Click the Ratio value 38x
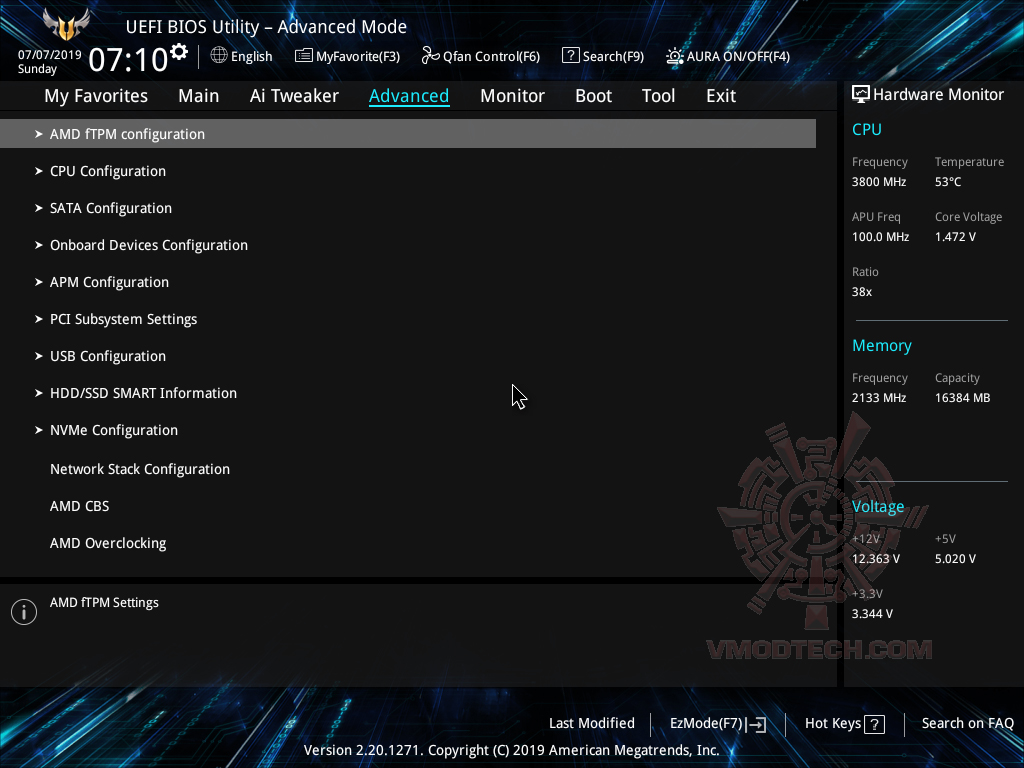 point(861,292)
